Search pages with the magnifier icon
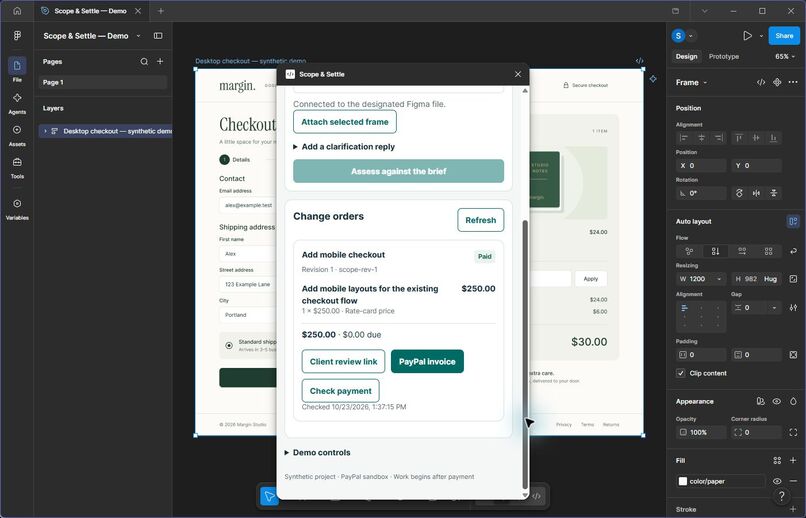Viewport: 806px width, 518px height. coord(144,62)
